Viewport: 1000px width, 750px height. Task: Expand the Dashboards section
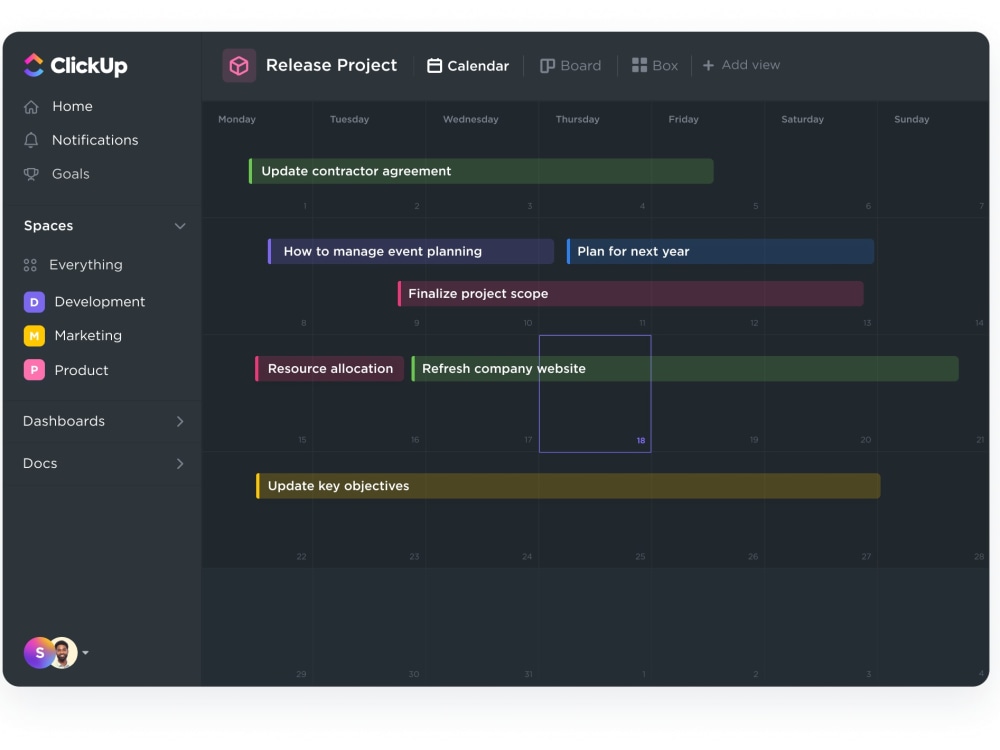(x=181, y=421)
